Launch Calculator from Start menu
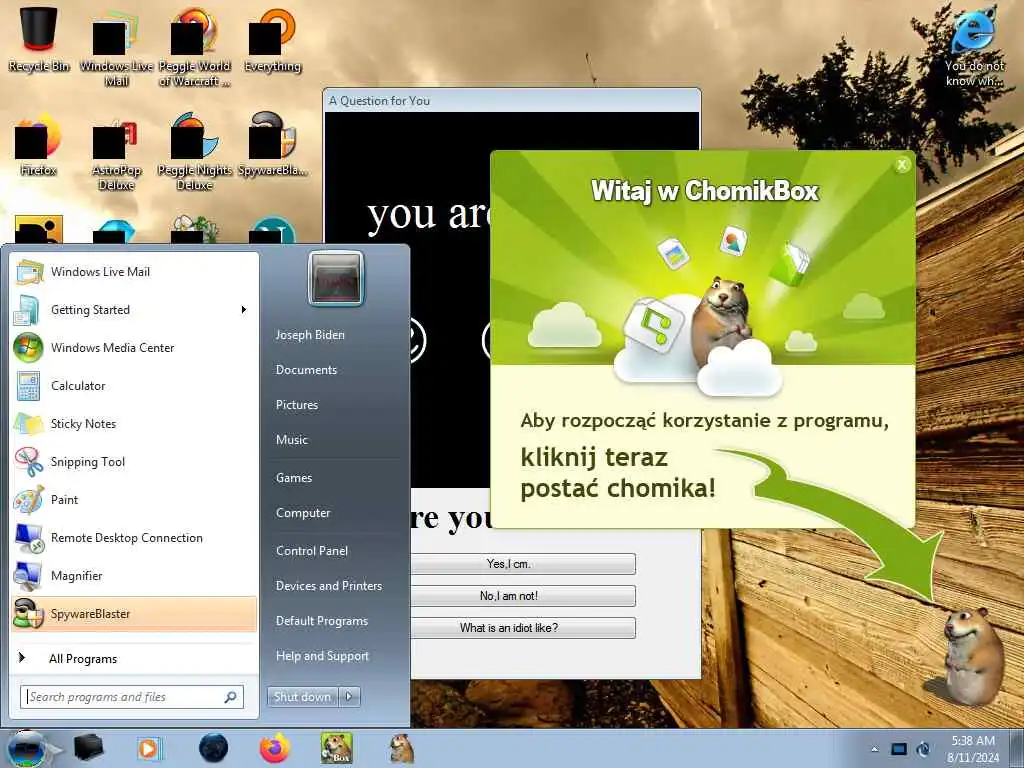The image size is (1024, 768). tap(135, 385)
